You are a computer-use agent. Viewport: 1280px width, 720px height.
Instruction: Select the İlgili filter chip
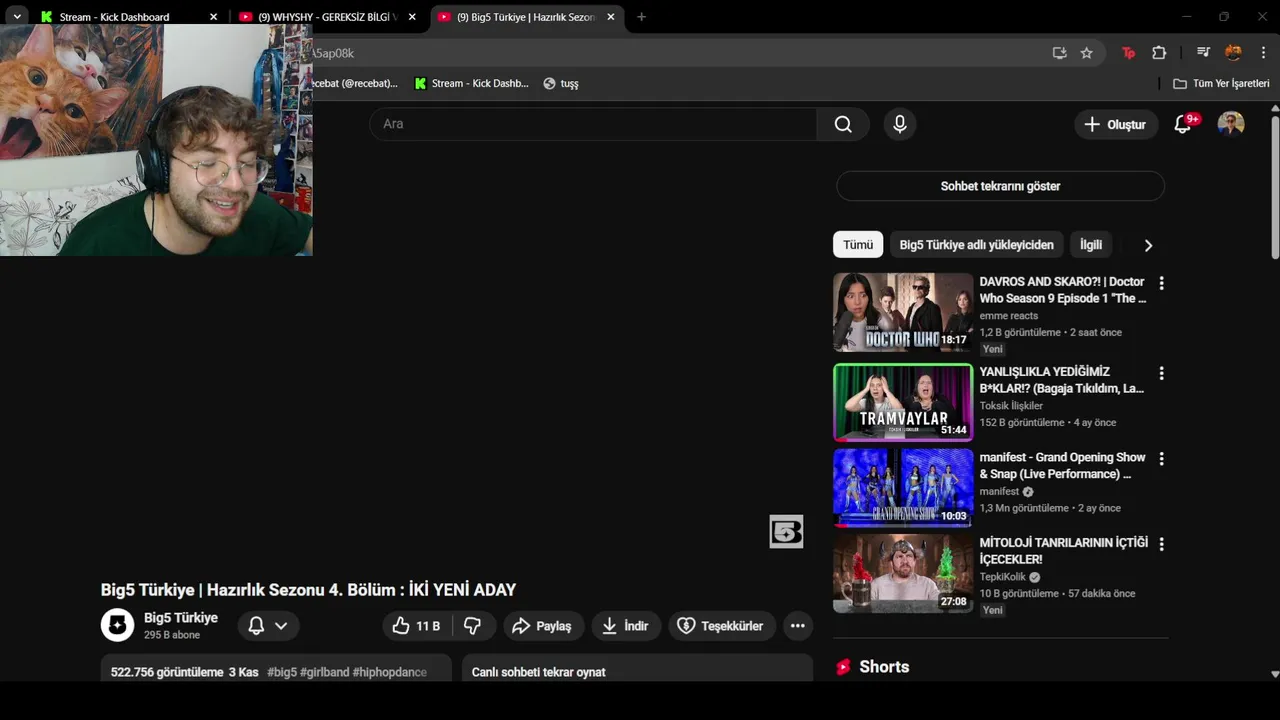(x=1090, y=245)
